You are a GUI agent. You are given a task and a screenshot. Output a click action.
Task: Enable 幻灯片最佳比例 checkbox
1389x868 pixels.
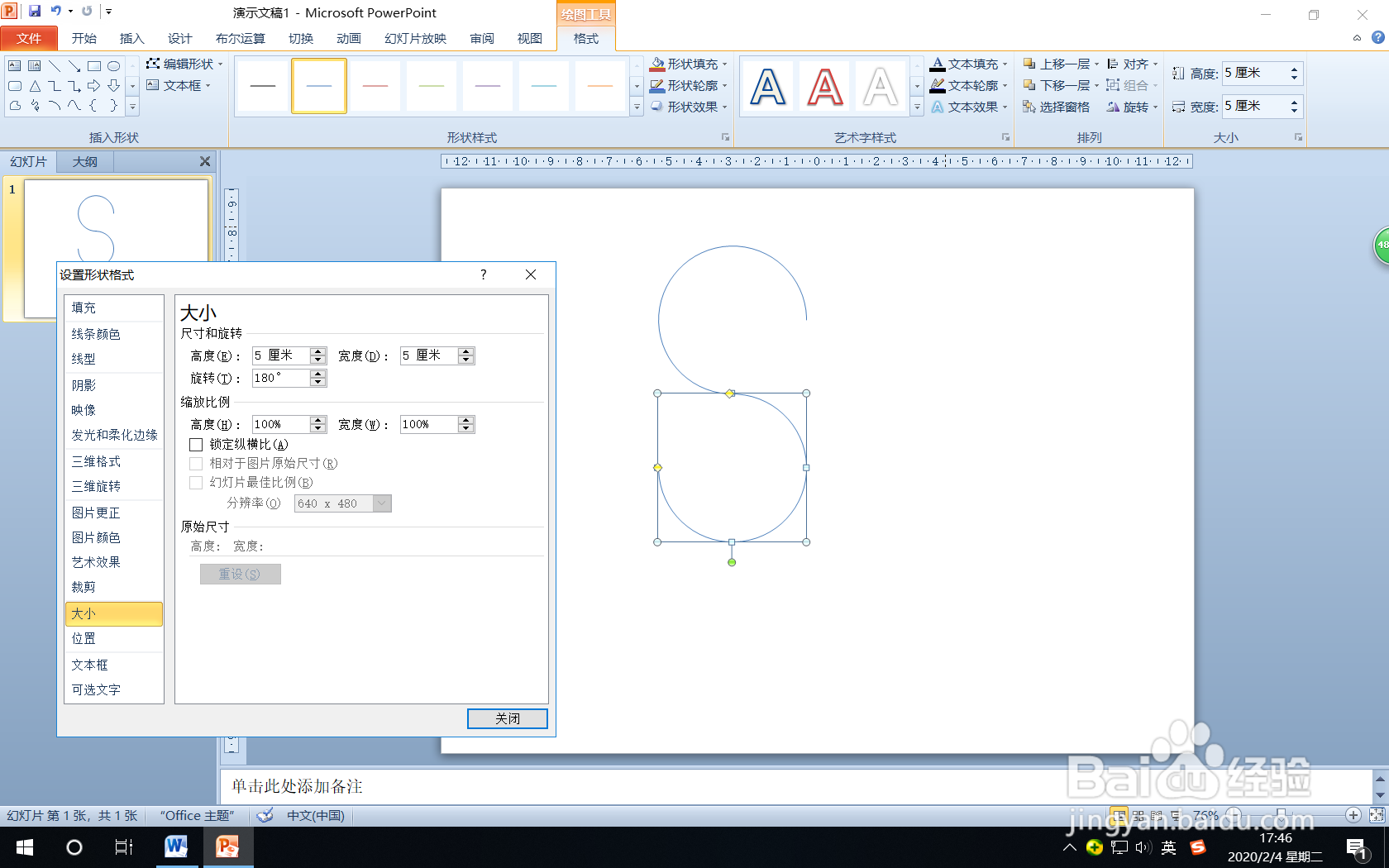pos(196,483)
